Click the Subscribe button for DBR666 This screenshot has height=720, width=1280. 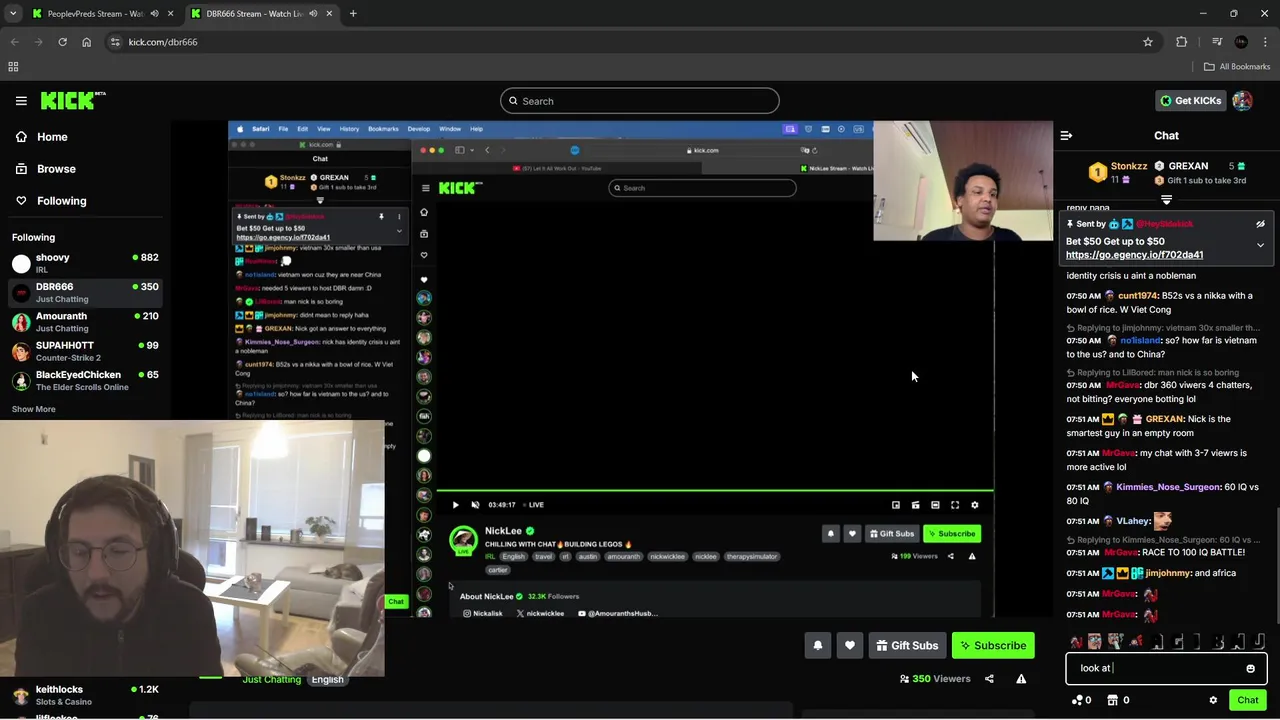993,646
